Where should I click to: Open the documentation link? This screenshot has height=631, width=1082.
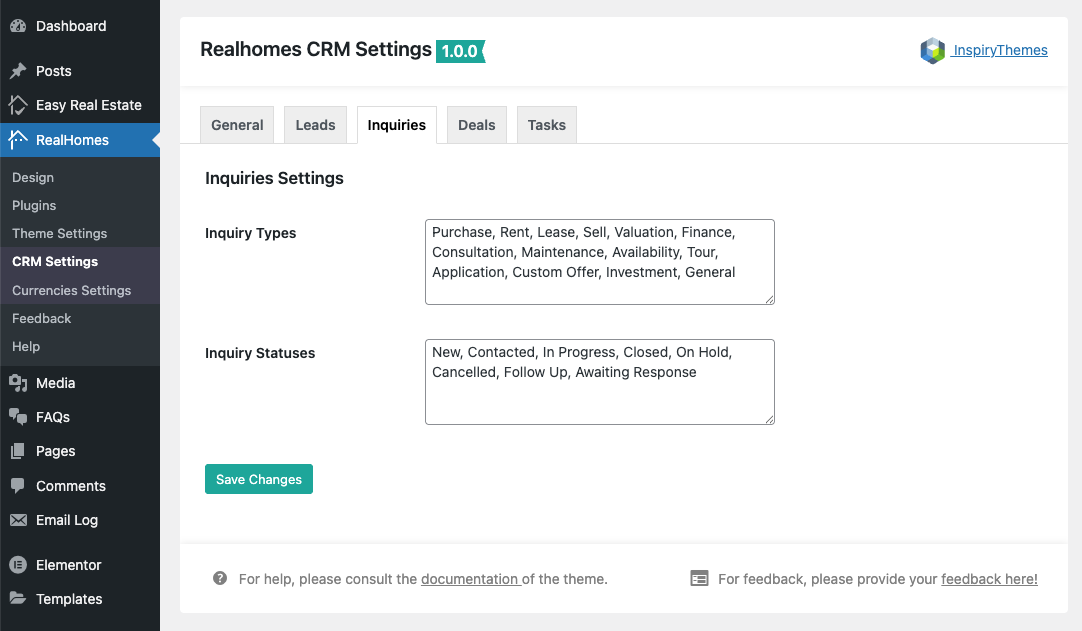click(469, 579)
